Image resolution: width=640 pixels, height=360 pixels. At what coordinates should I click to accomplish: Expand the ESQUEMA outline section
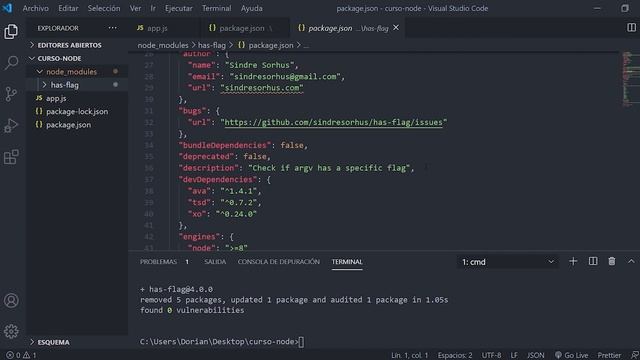(x=53, y=342)
